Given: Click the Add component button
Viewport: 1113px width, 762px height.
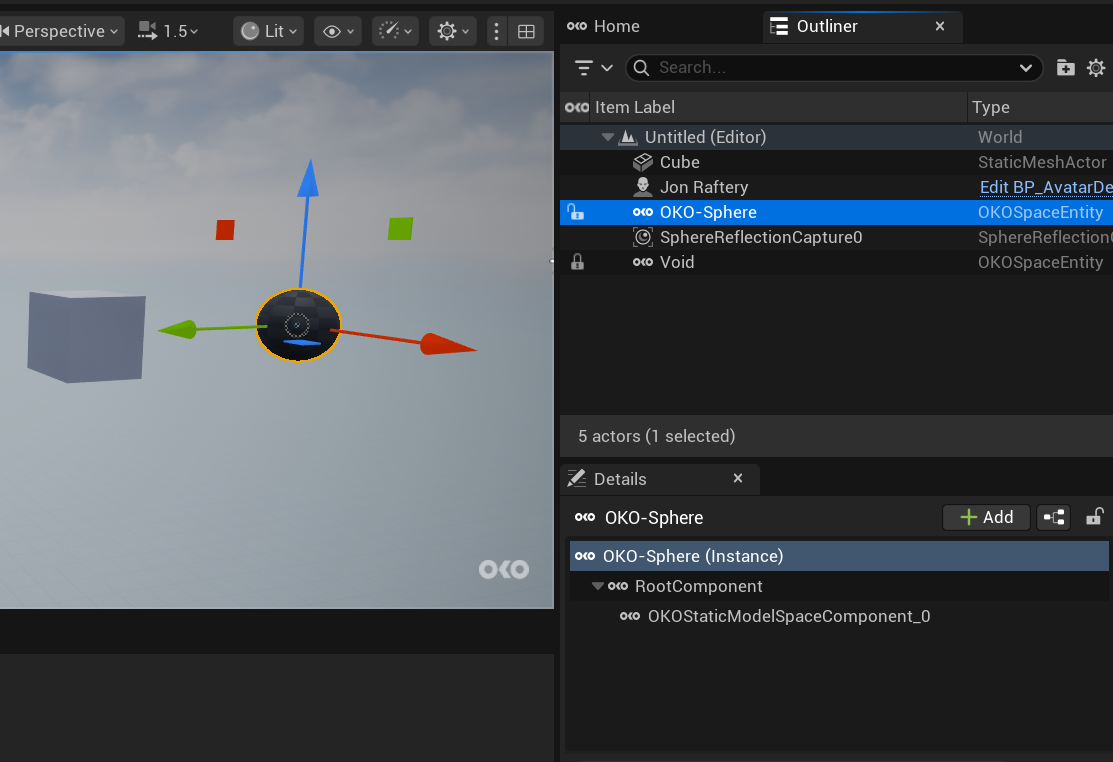Looking at the screenshot, I should (987, 517).
